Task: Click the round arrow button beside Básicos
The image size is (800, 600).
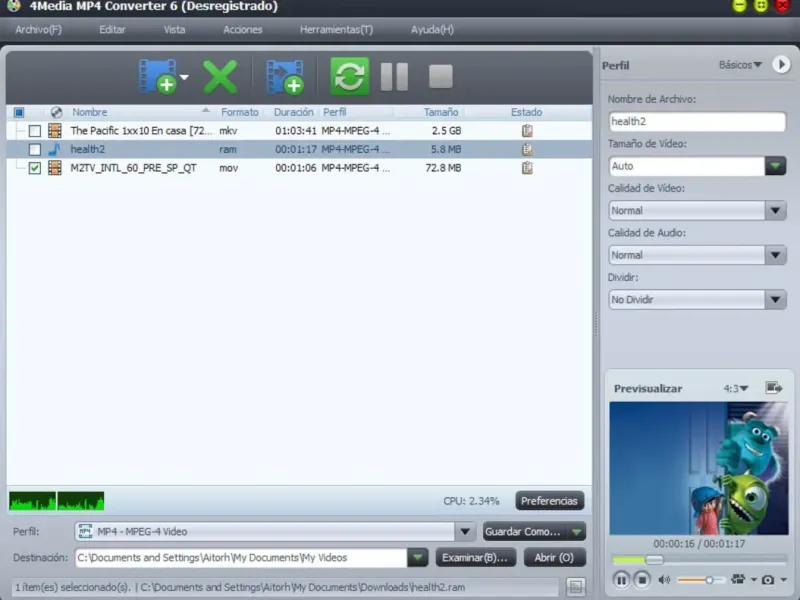Action: [781, 65]
